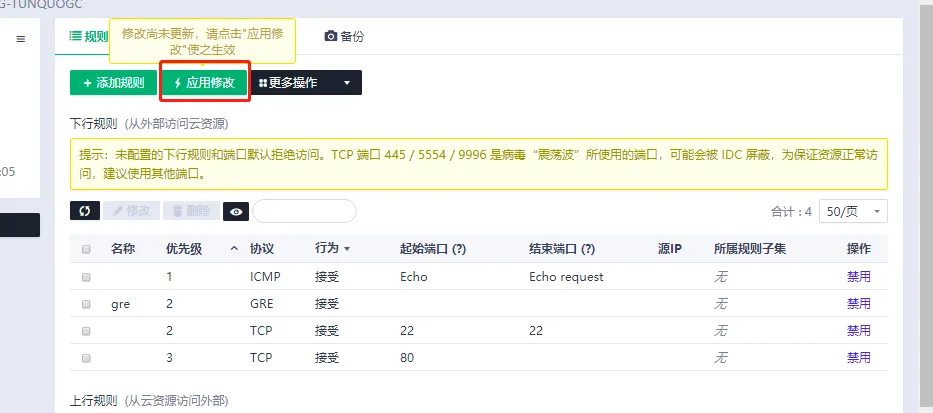Click the hamburger menu icon in the sidebar
Image resolution: width=933 pixels, height=413 pixels.
click(20, 39)
